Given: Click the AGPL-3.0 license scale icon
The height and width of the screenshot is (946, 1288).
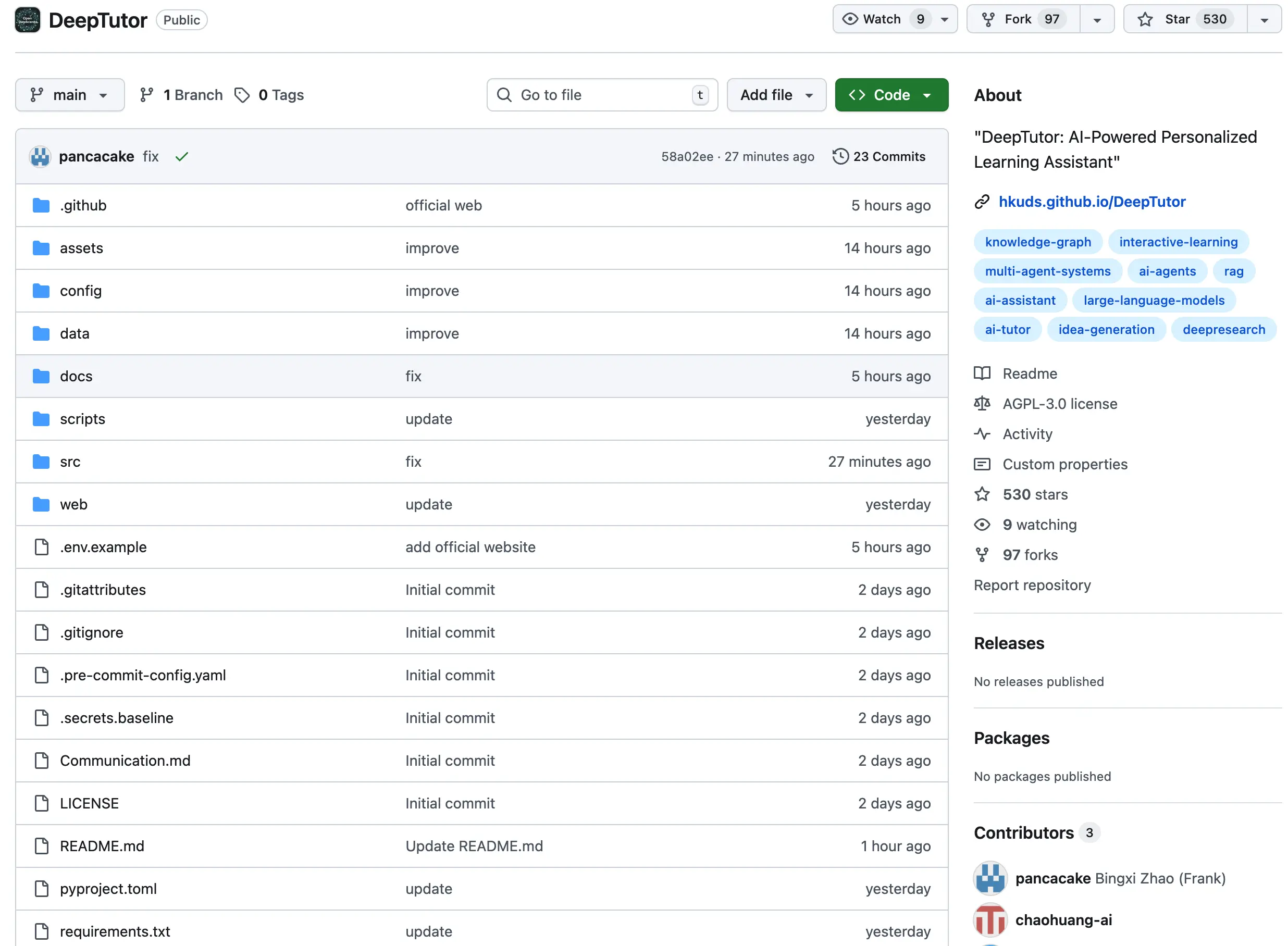Looking at the screenshot, I should (982, 404).
